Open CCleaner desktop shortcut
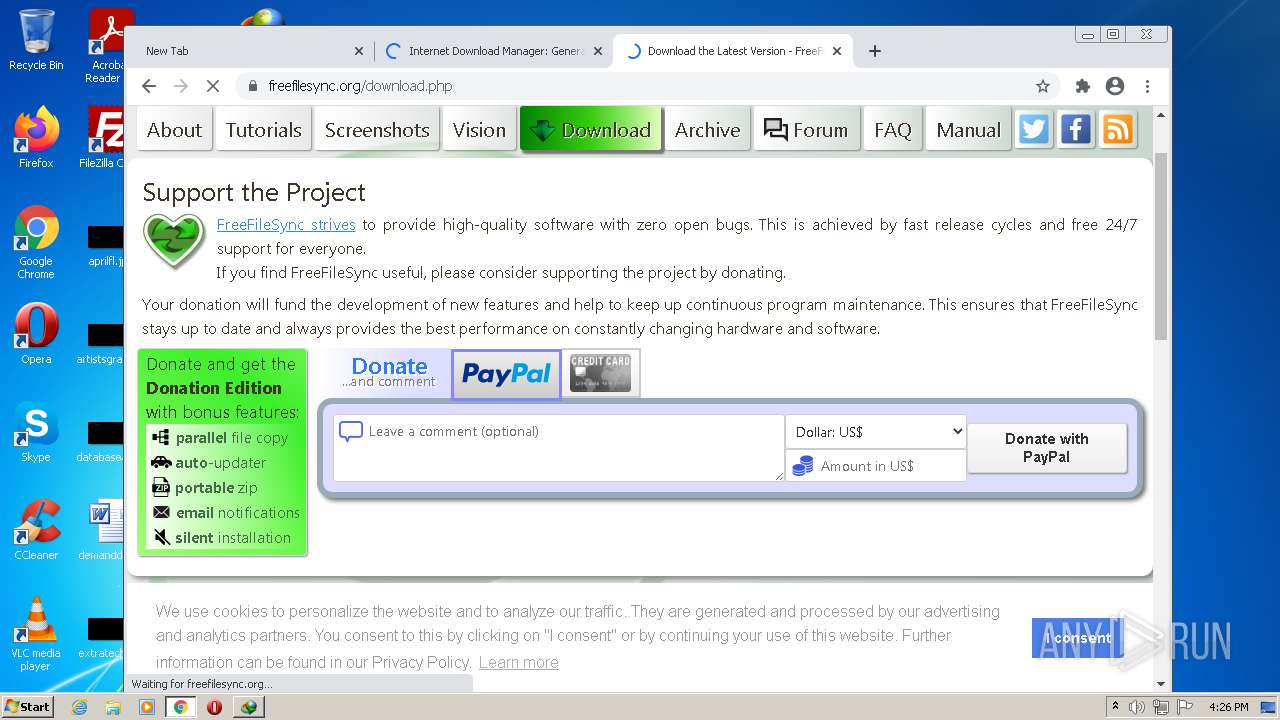 pyautogui.click(x=36, y=530)
